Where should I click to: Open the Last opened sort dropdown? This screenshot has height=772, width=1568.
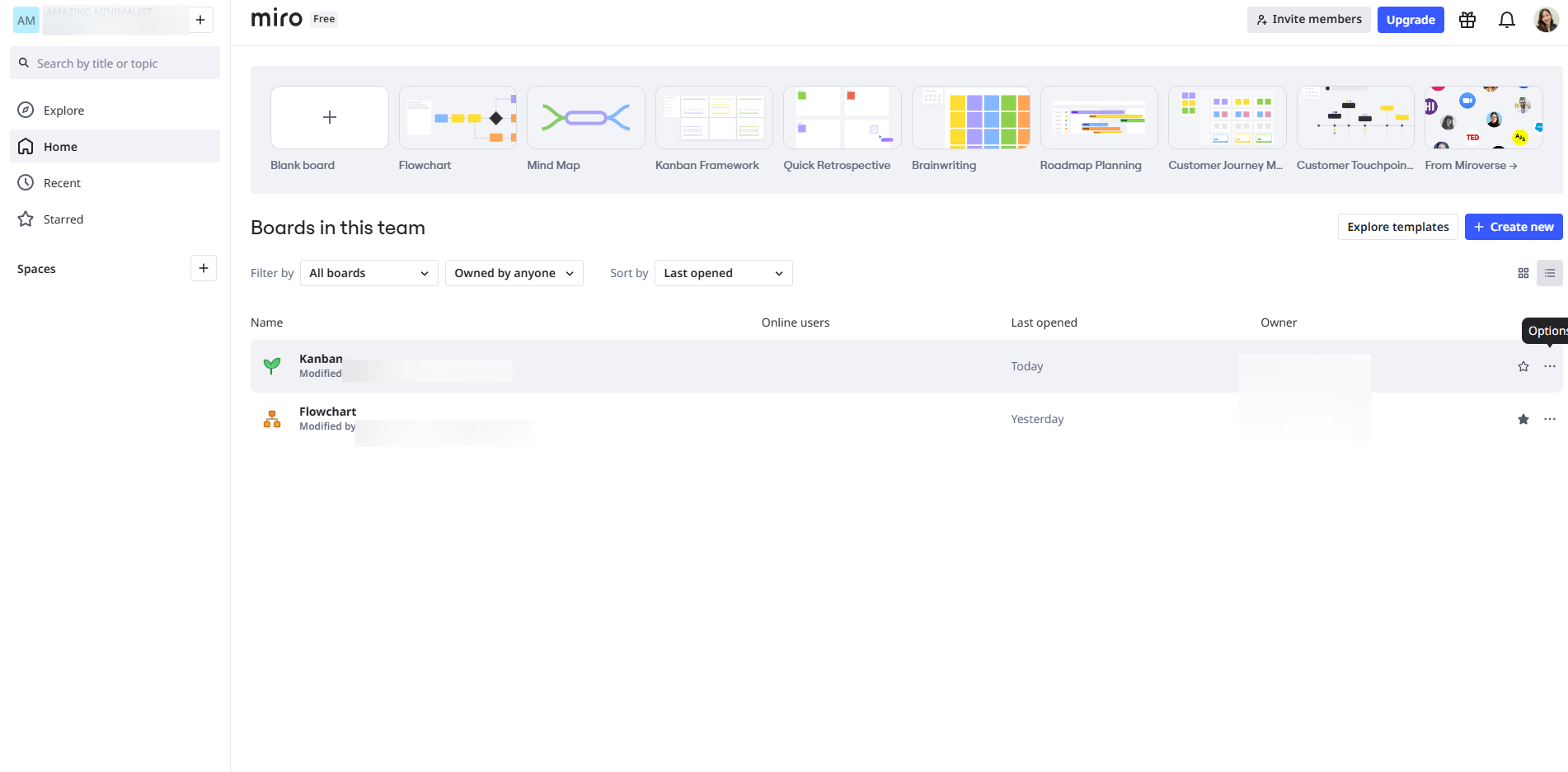724,273
